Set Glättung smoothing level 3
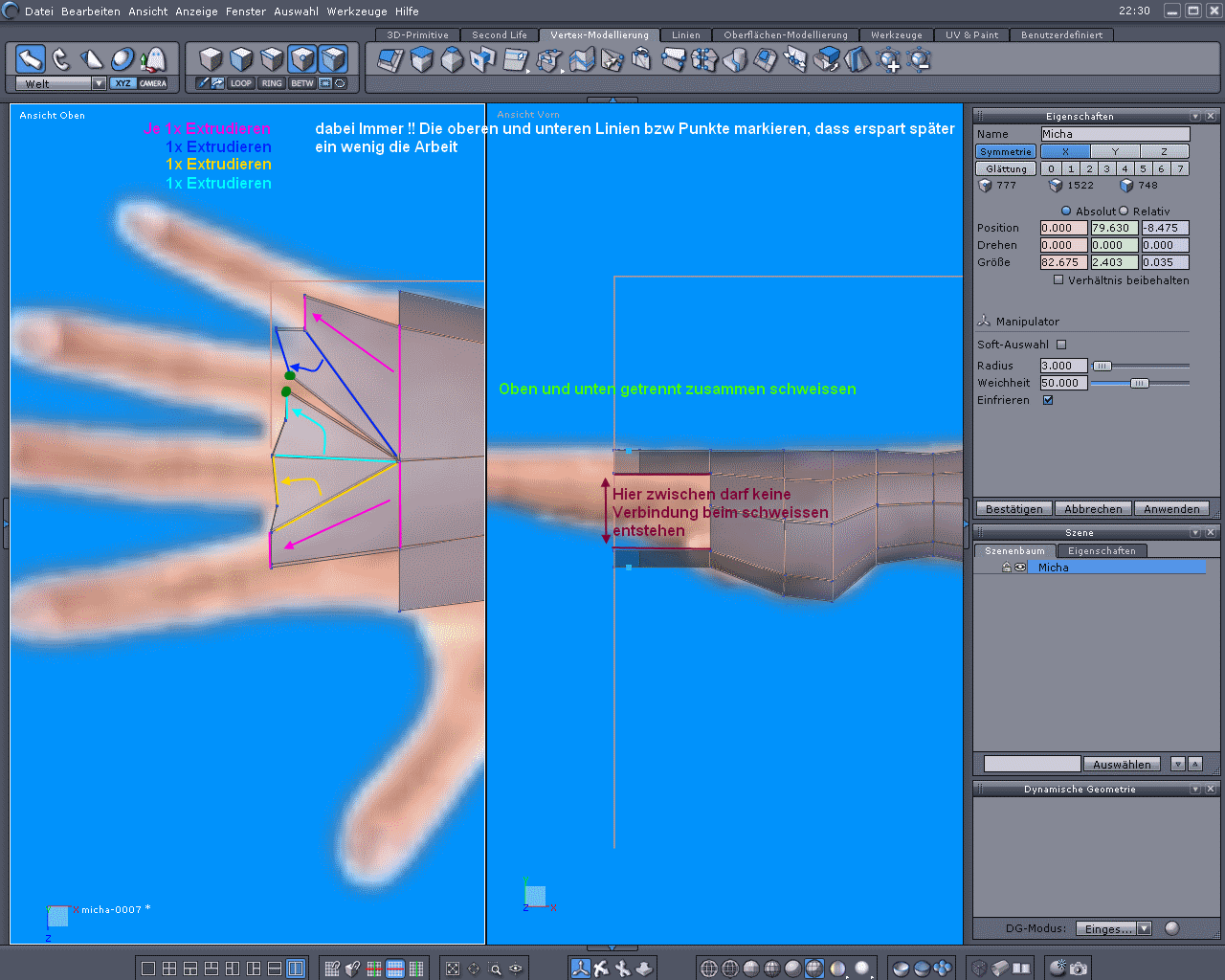1225x980 pixels. pyautogui.click(x=1106, y=168)
